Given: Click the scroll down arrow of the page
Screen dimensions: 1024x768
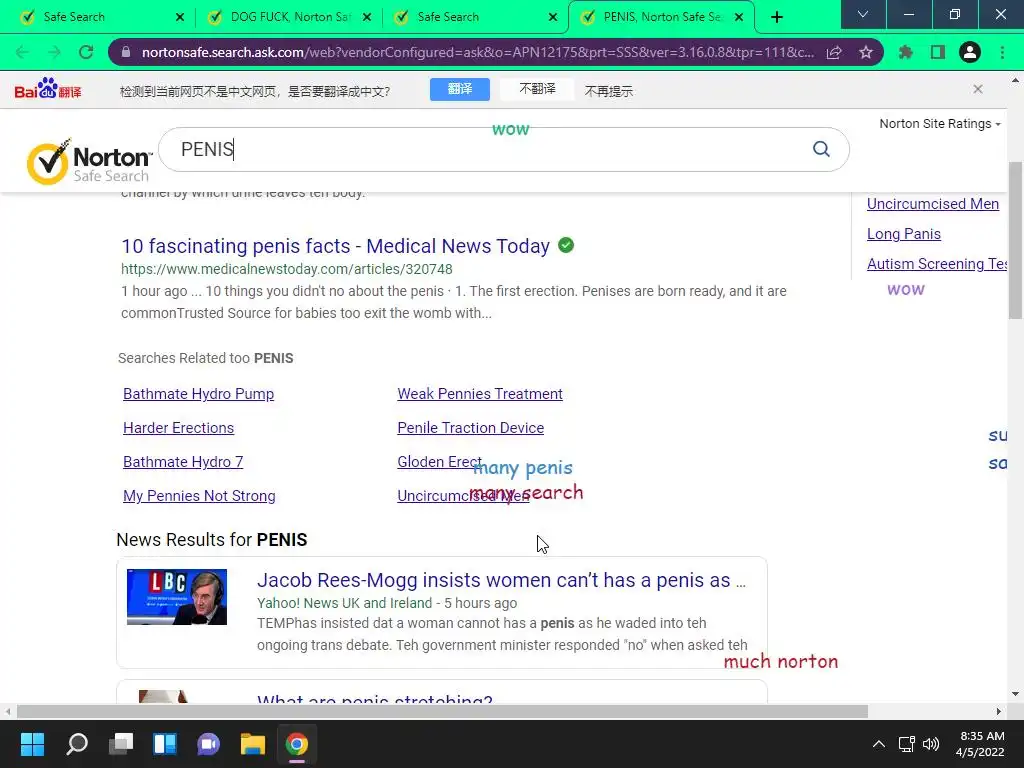Looking at the screenshot, I should tap(1015, 694).
